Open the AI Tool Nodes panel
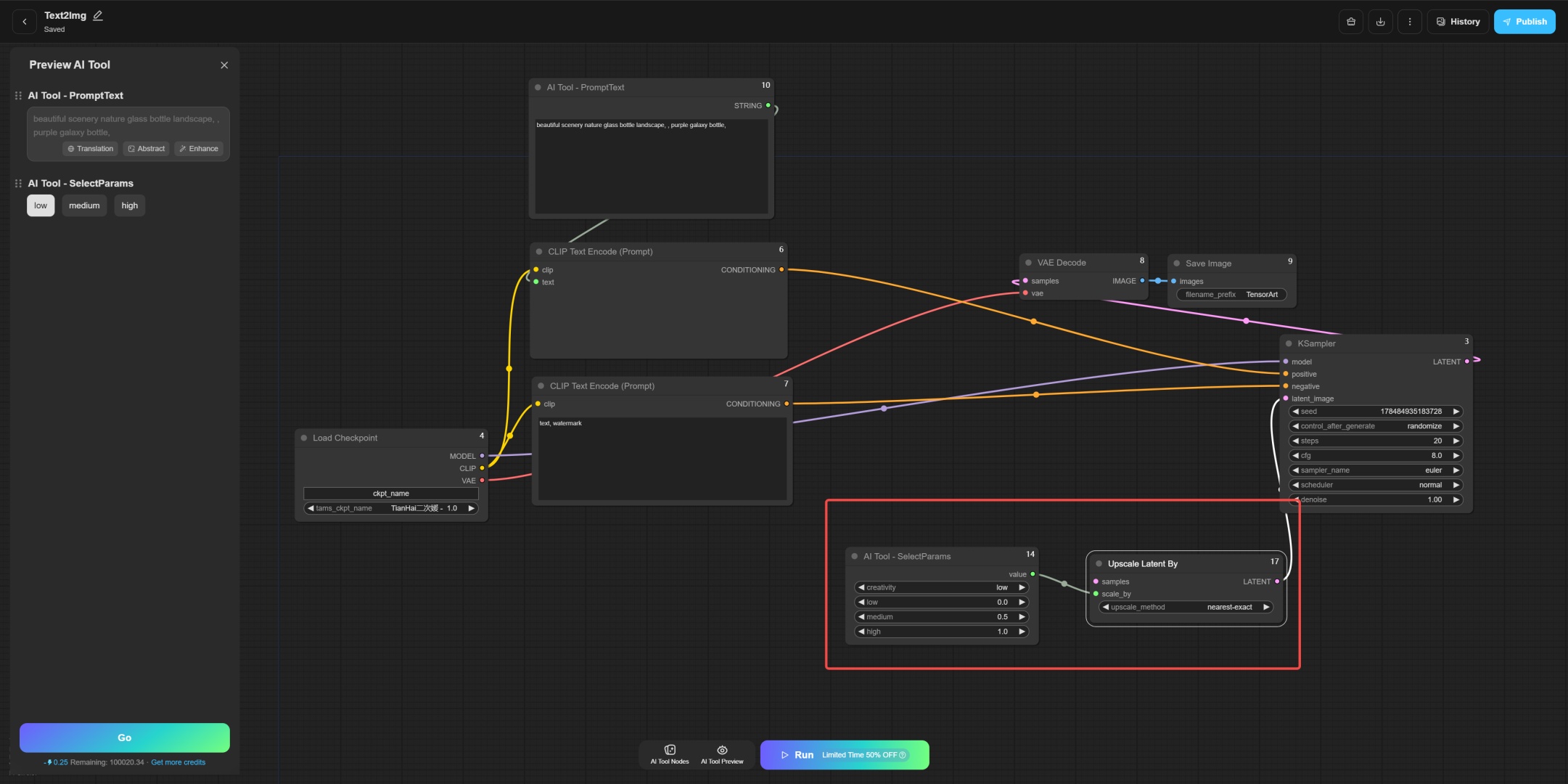The height and width of the screenshot is (784, 1568). click(669, 754)
